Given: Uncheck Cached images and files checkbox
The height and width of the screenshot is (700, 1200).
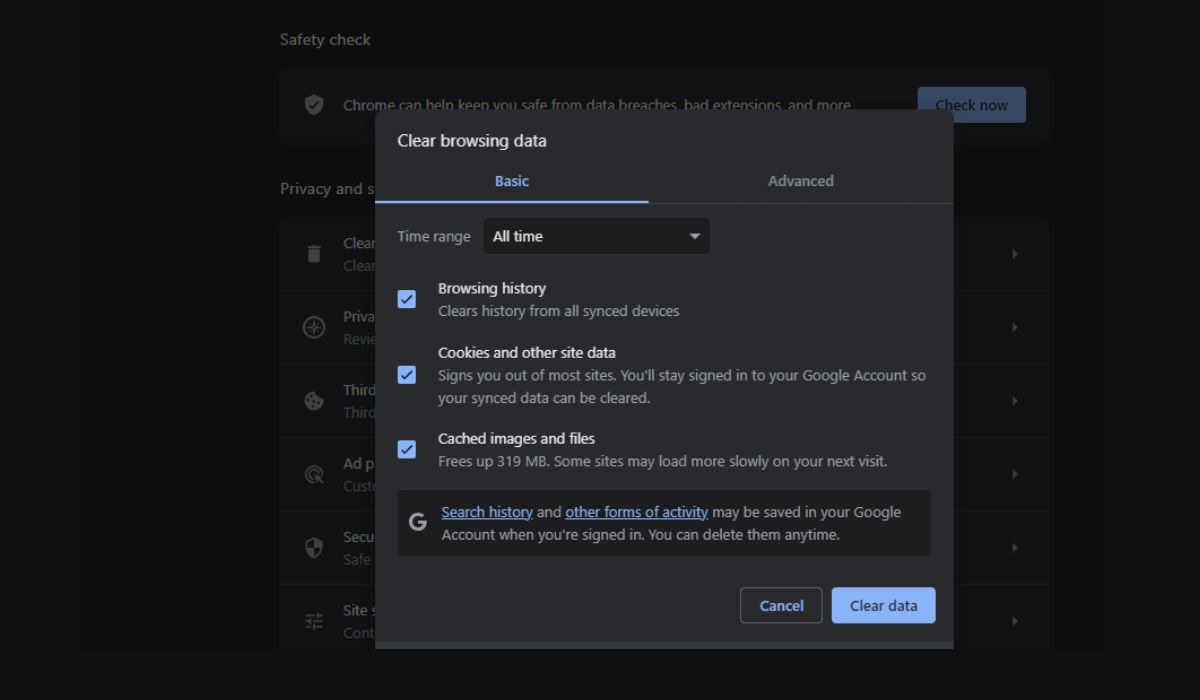Looking at the screenshot, I should (406, 449).
